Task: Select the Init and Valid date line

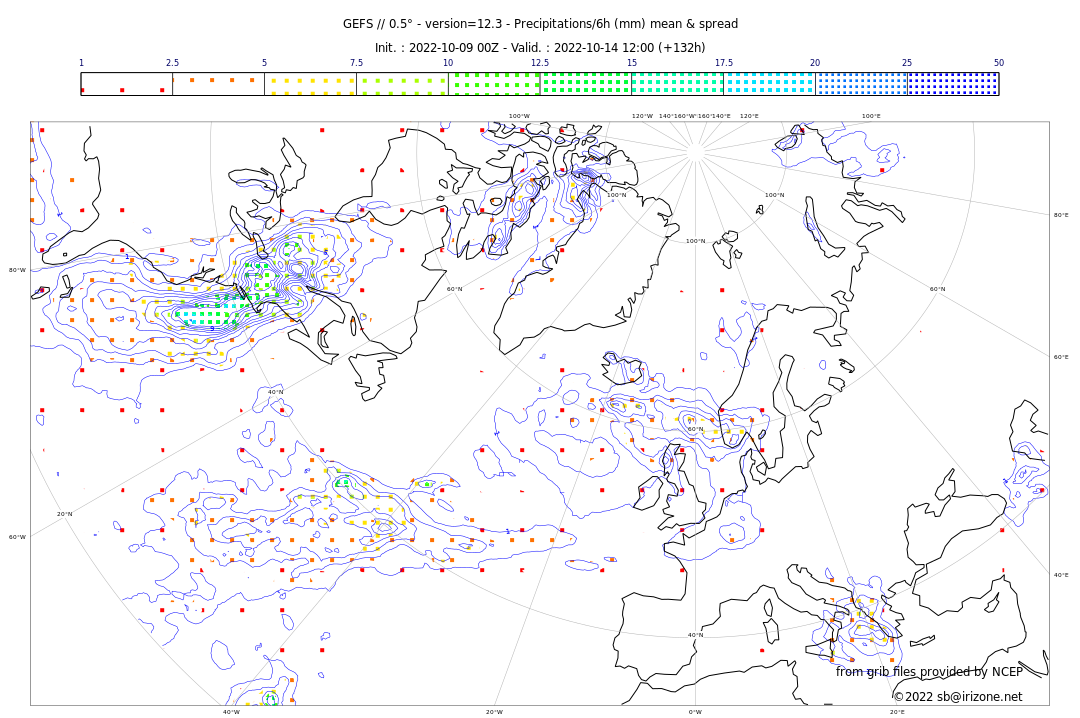Action: click(540, 48)
